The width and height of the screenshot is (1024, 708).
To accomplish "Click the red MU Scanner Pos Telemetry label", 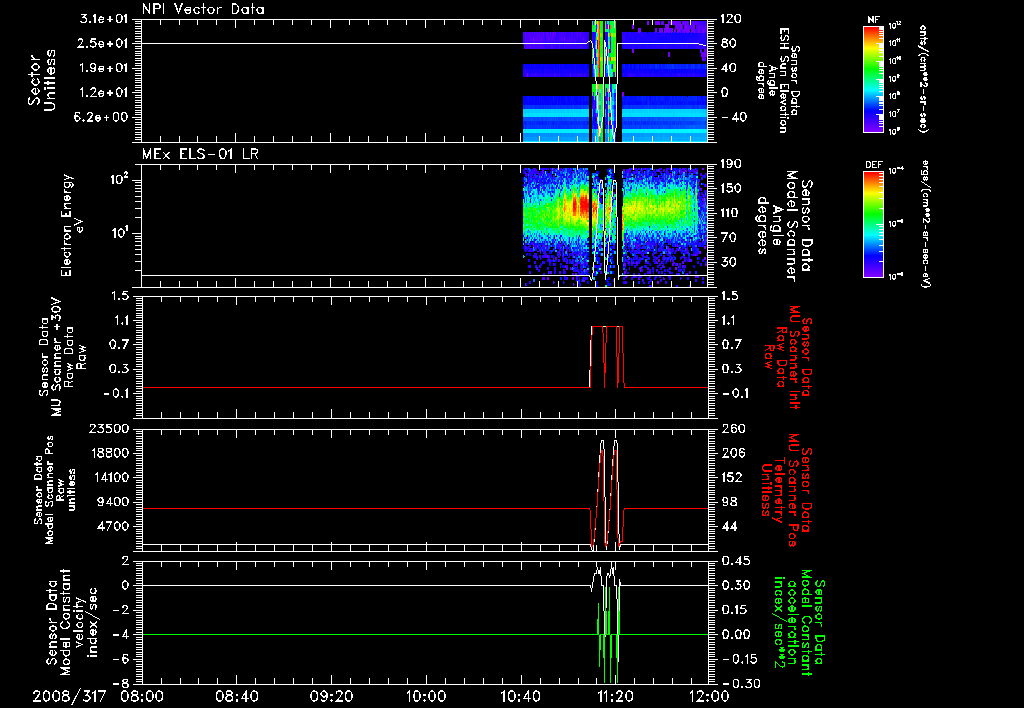I will (x=787, y=490).
